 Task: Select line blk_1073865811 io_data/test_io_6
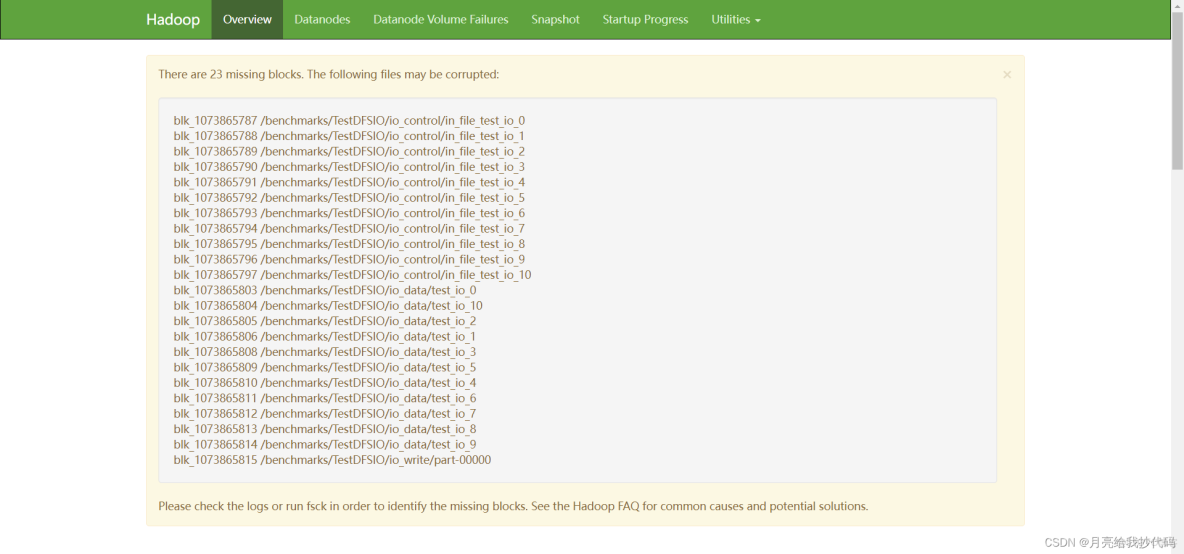(x=325, y=399)
